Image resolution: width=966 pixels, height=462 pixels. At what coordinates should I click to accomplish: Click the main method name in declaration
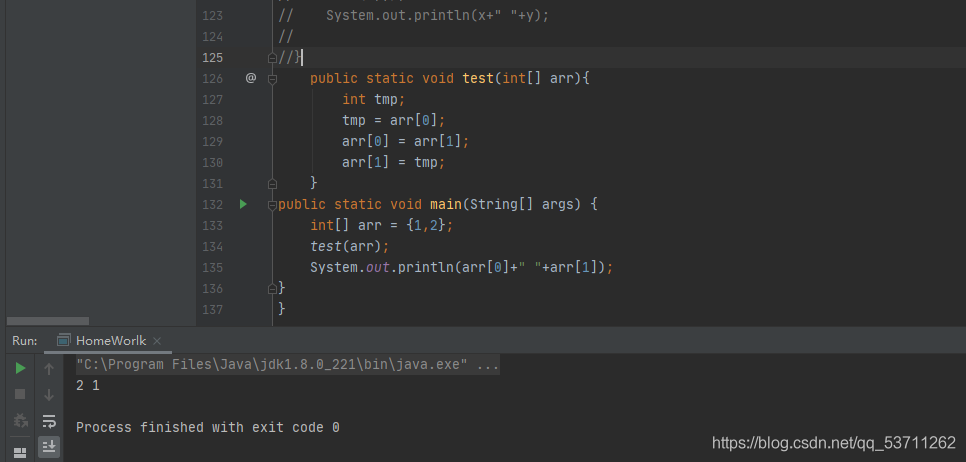(x=446, y=204)
